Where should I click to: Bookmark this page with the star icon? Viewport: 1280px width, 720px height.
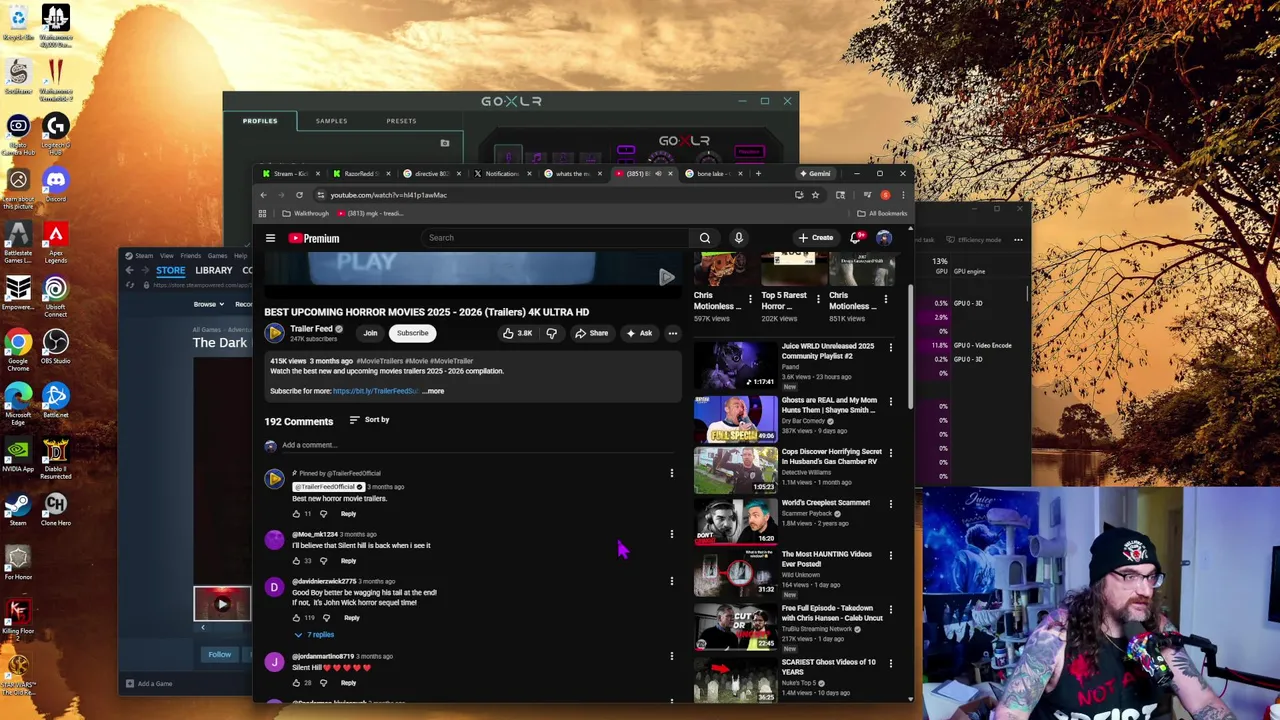pos(815,195)
